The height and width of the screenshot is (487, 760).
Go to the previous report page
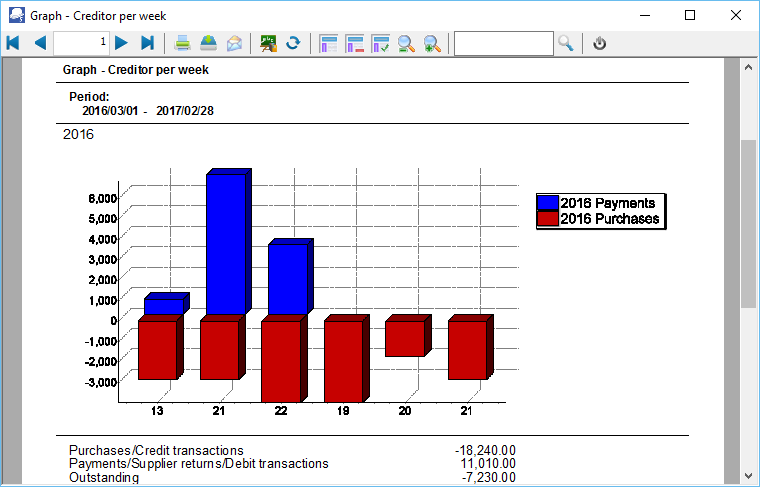pos(40,43)
